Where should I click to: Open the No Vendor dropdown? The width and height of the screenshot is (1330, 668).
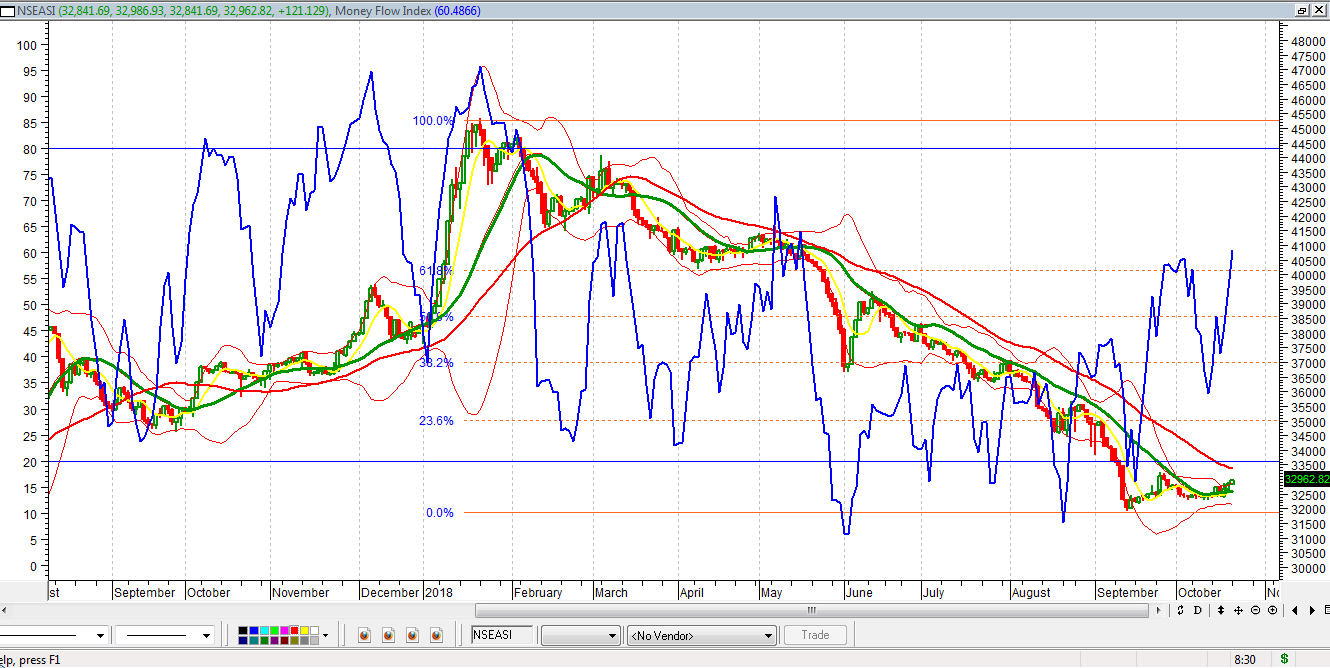(701, 635)
